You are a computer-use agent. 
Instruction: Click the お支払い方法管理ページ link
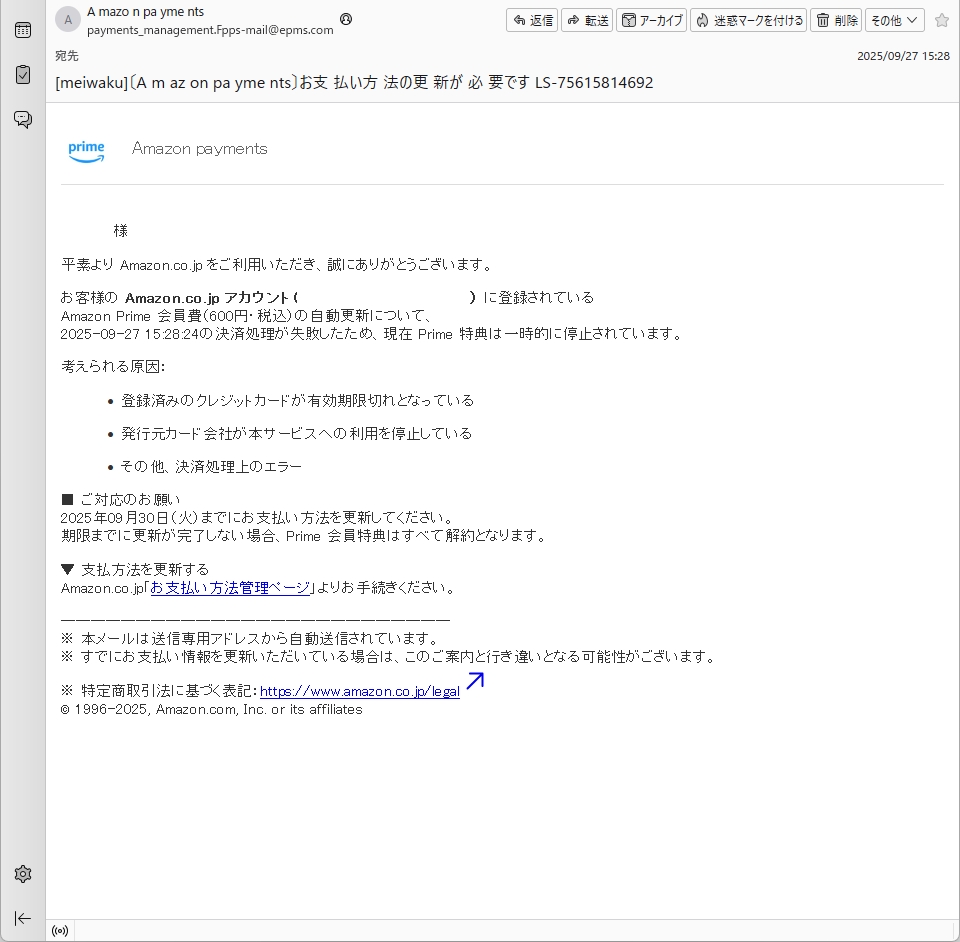pyautogui.click(x=230, y=588)
